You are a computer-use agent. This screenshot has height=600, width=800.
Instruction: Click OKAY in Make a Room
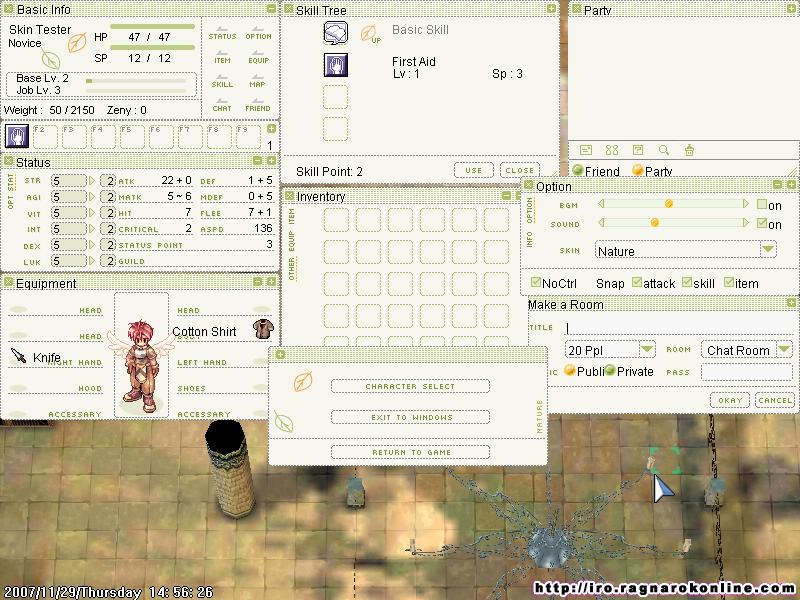coord(730,401)
